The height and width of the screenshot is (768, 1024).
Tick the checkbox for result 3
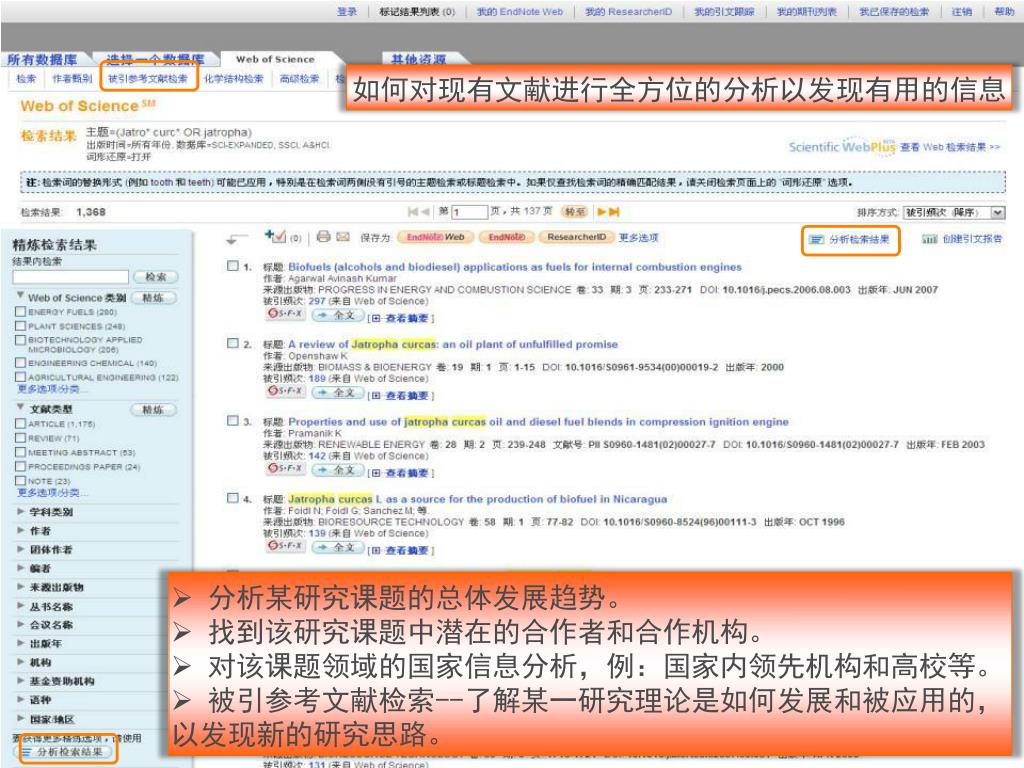click(x=232, y=421)
